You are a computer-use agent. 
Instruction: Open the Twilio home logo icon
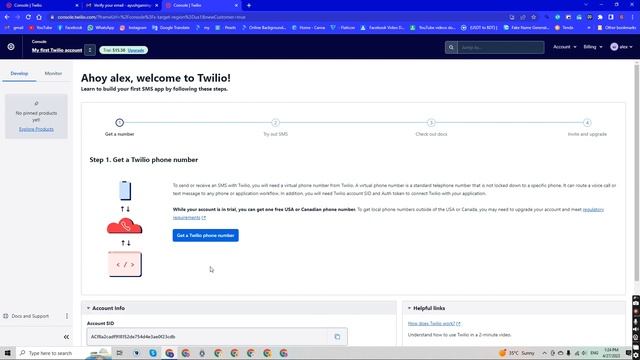tap(11, 47)
